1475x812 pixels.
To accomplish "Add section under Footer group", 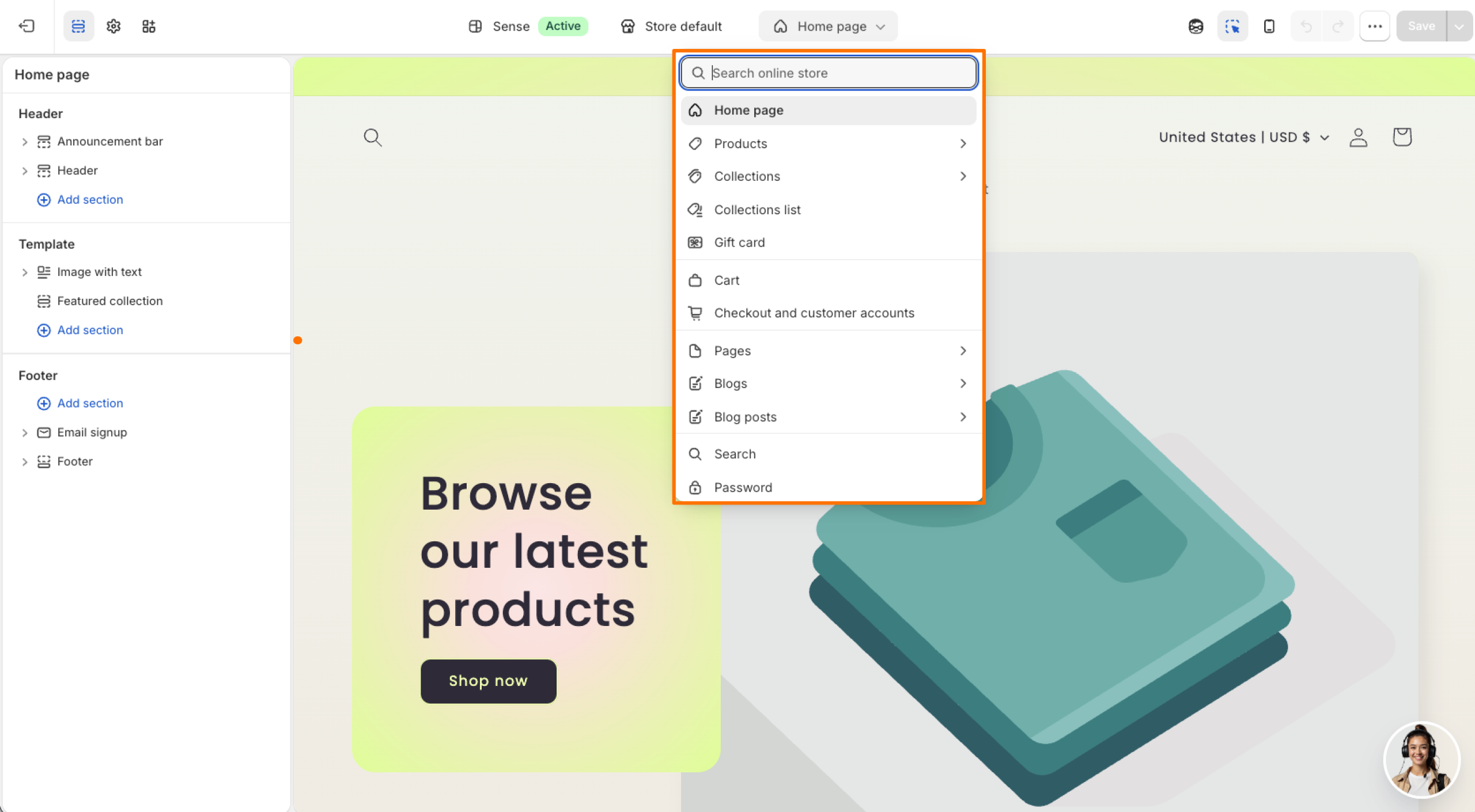I will [x=80, y=404].
